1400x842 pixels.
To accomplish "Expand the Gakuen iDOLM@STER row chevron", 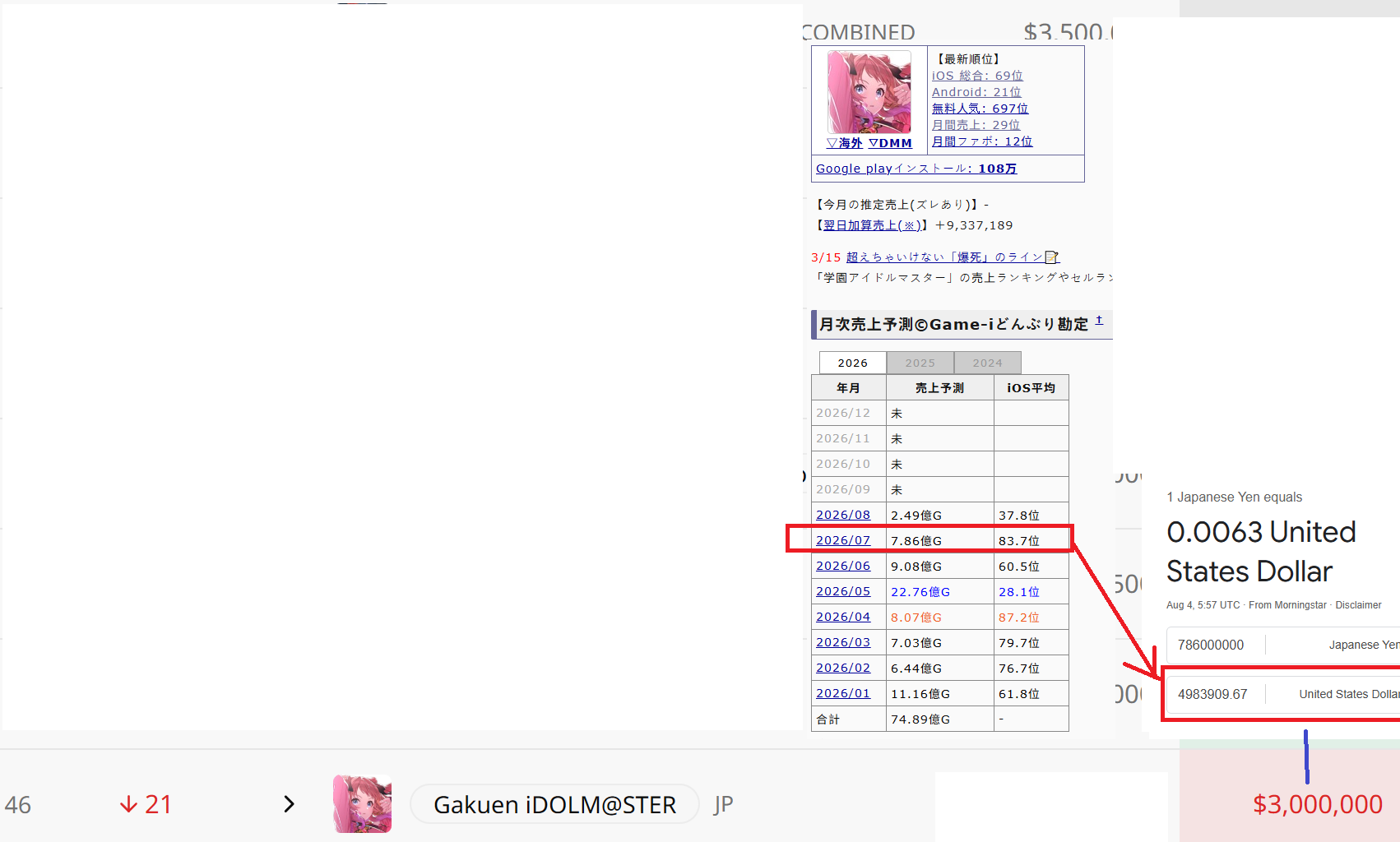I will click(x=289, y=804).
